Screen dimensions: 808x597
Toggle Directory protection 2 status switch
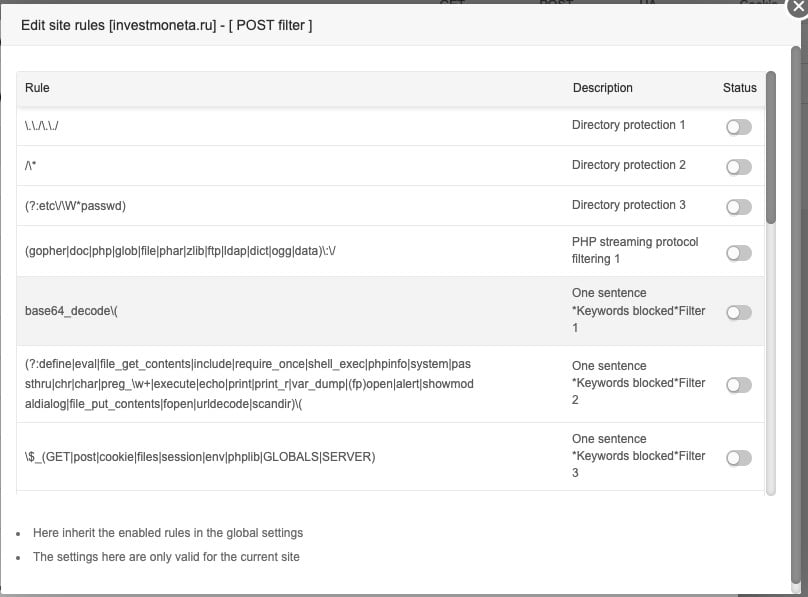(738, 167)
